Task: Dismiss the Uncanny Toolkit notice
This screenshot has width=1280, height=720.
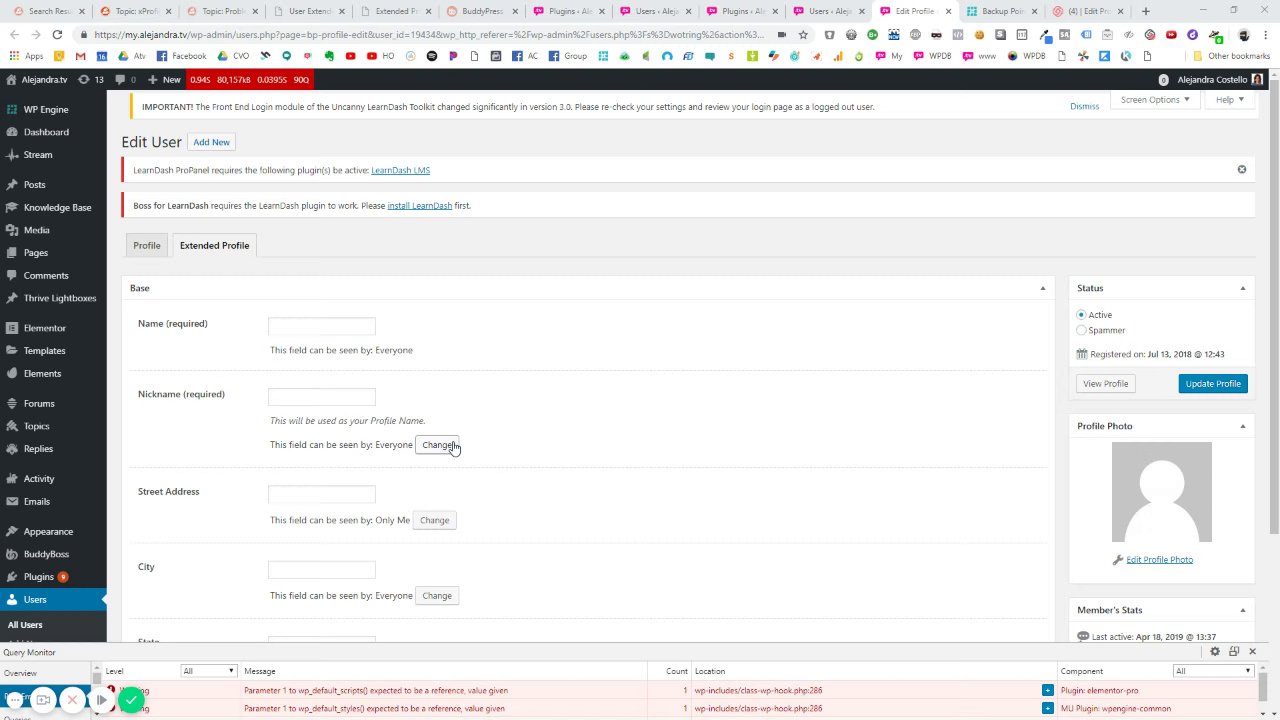Action: 1084,106
